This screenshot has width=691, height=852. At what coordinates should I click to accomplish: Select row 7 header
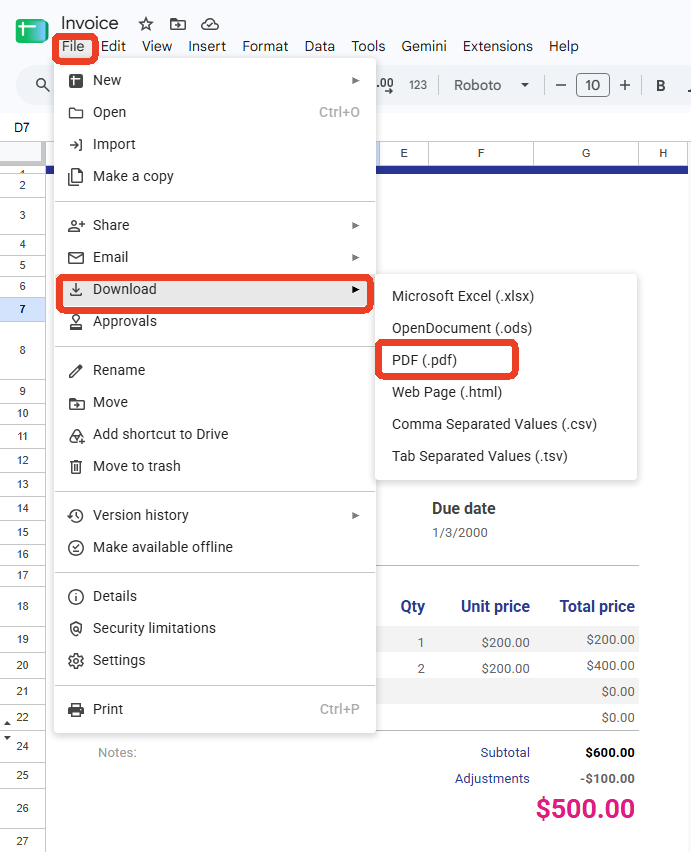(22, 309)
